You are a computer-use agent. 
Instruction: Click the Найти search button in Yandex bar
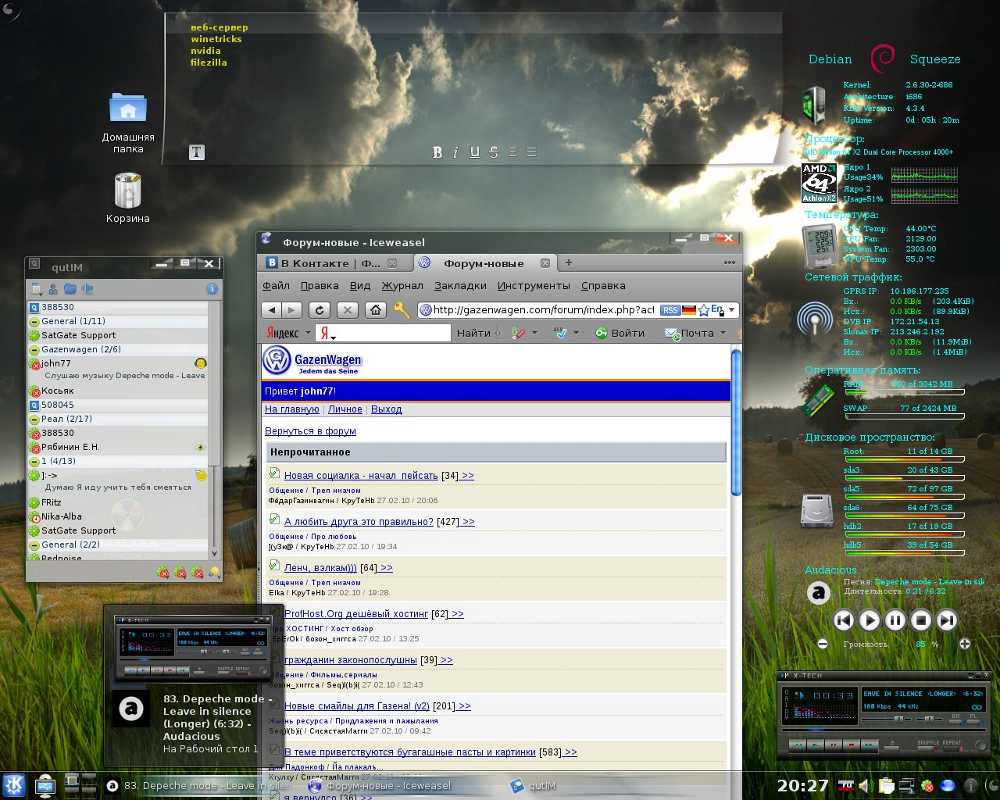pyautogui.click(x=474, y=333)
